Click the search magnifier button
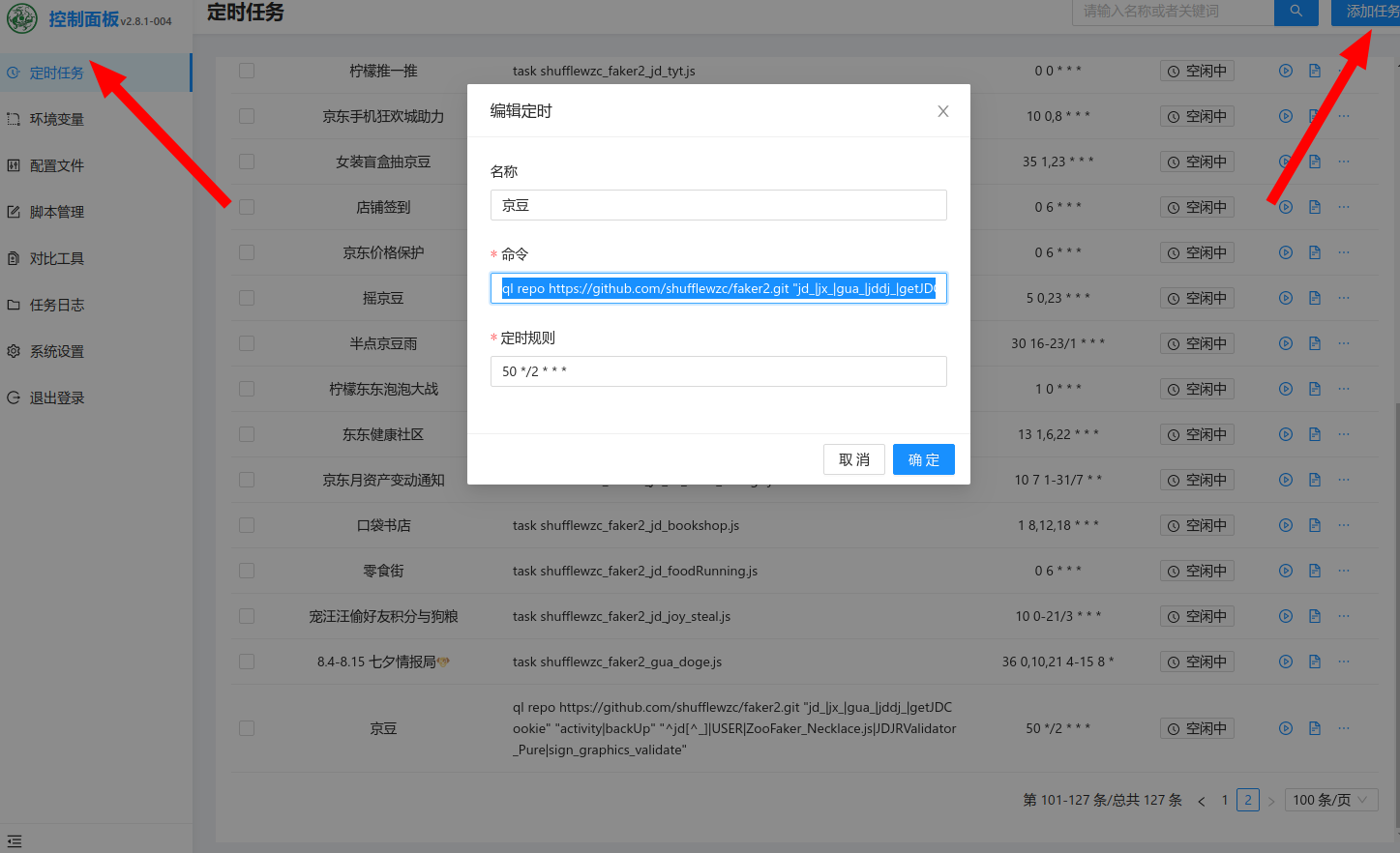The image size is (1400, 853). [x=1296, y=12]
